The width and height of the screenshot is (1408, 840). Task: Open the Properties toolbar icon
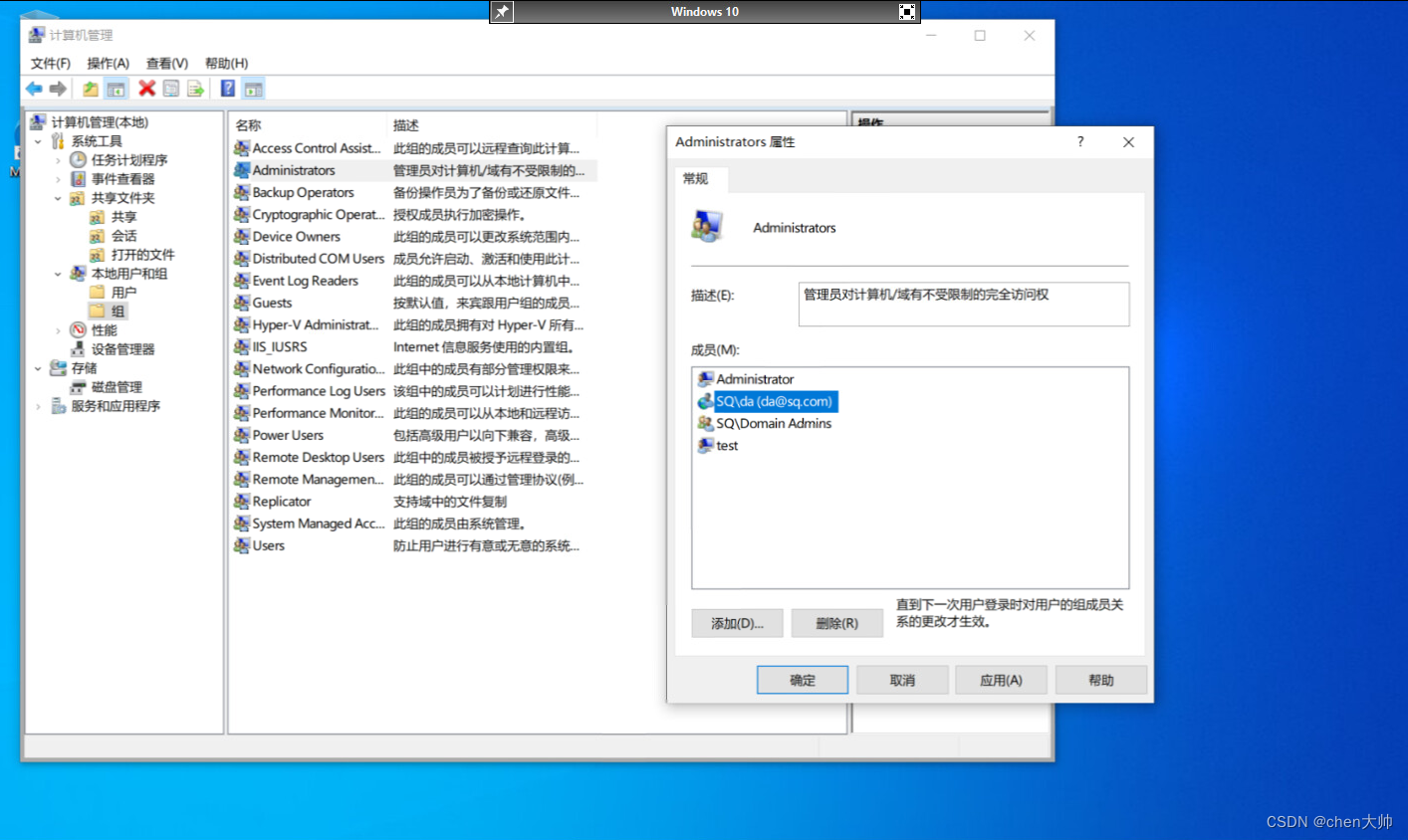[x=171, y=89]
